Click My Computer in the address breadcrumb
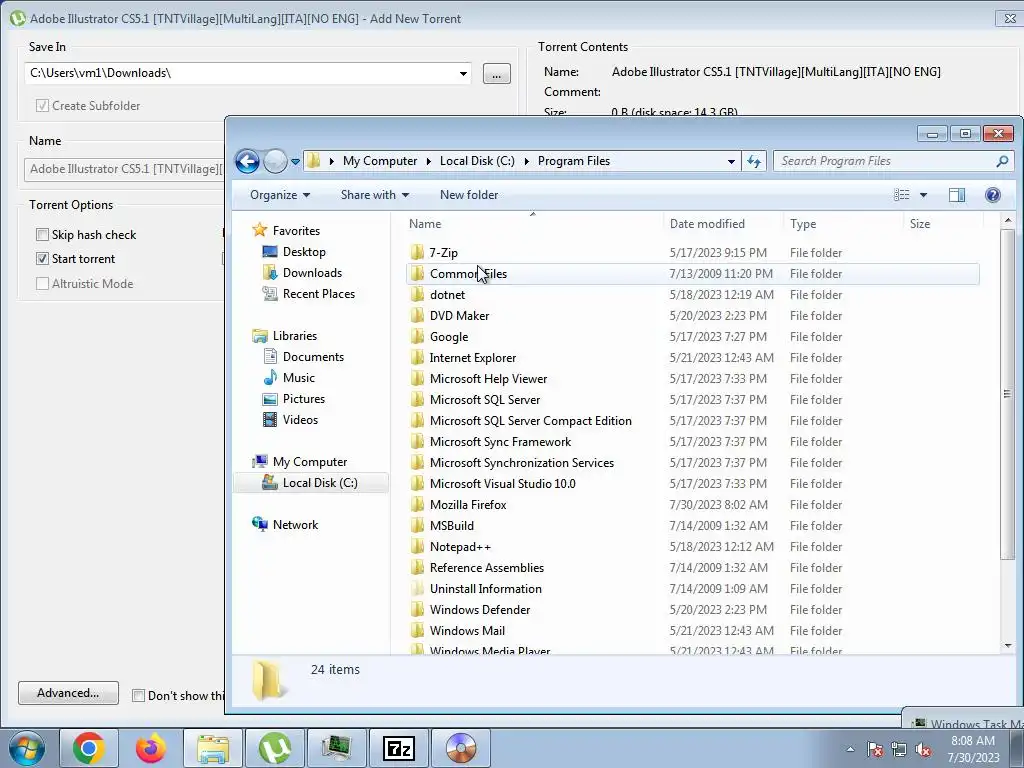The height and width of the screenshot is (768, 1024). pyautogui.click(x=379, y=161)
